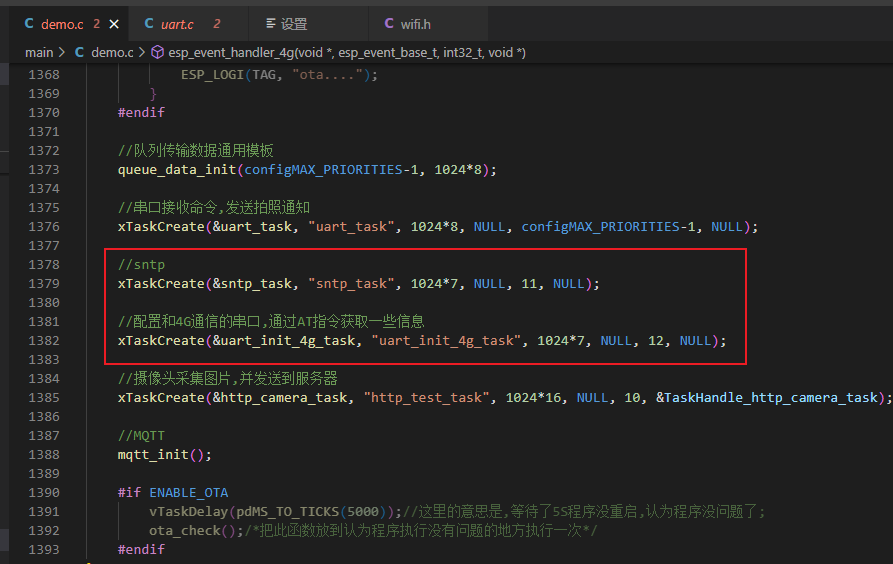Click pdMS_TO_TICKS(5000) on line 1391
The width and height of the screenshot is (893, 564).
(312, 512)
